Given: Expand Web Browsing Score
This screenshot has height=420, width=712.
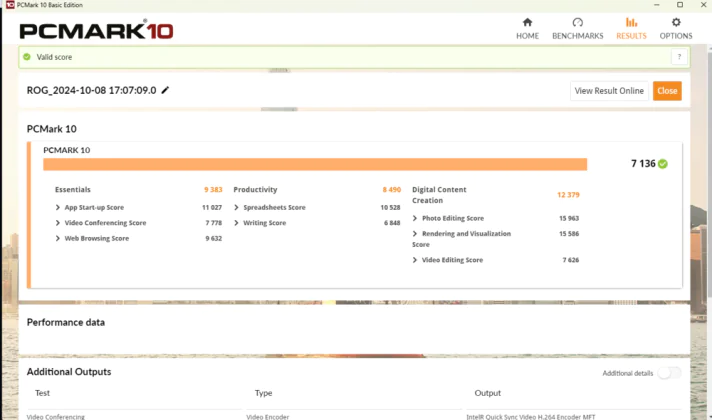Looking at the screenshot, I should (58, 238).
